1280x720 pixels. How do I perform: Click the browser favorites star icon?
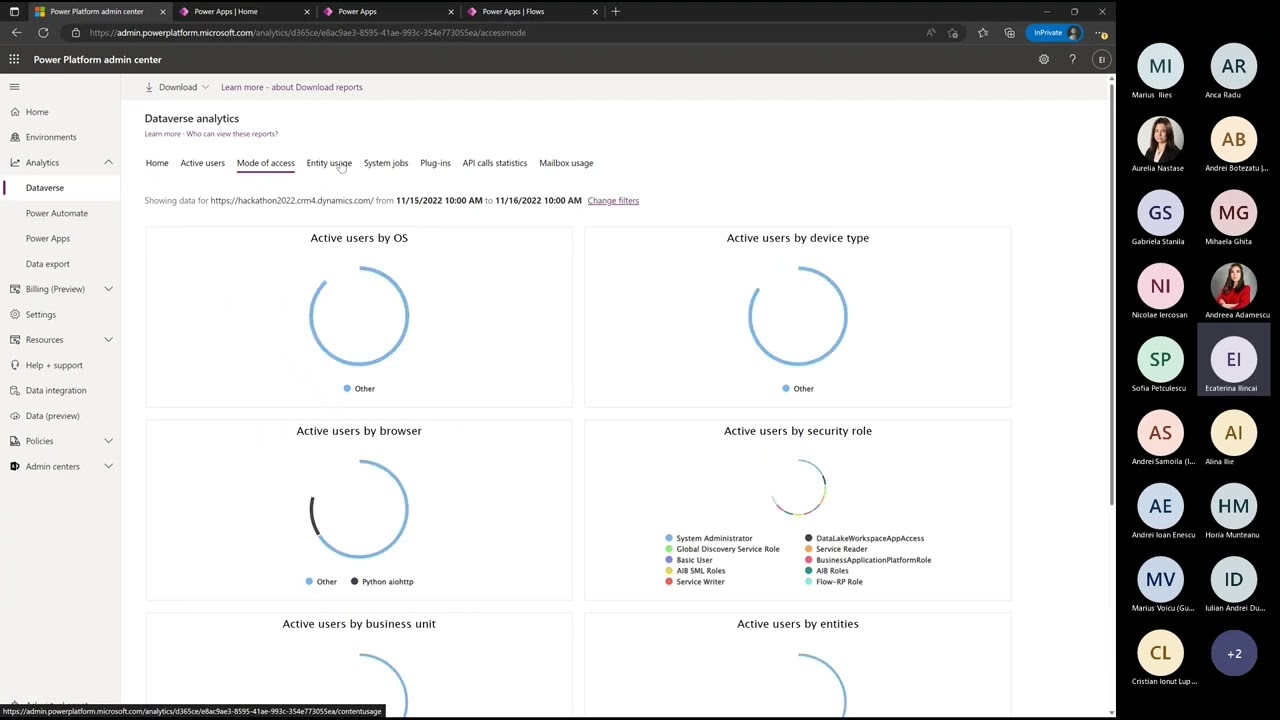tap(983, 33)
